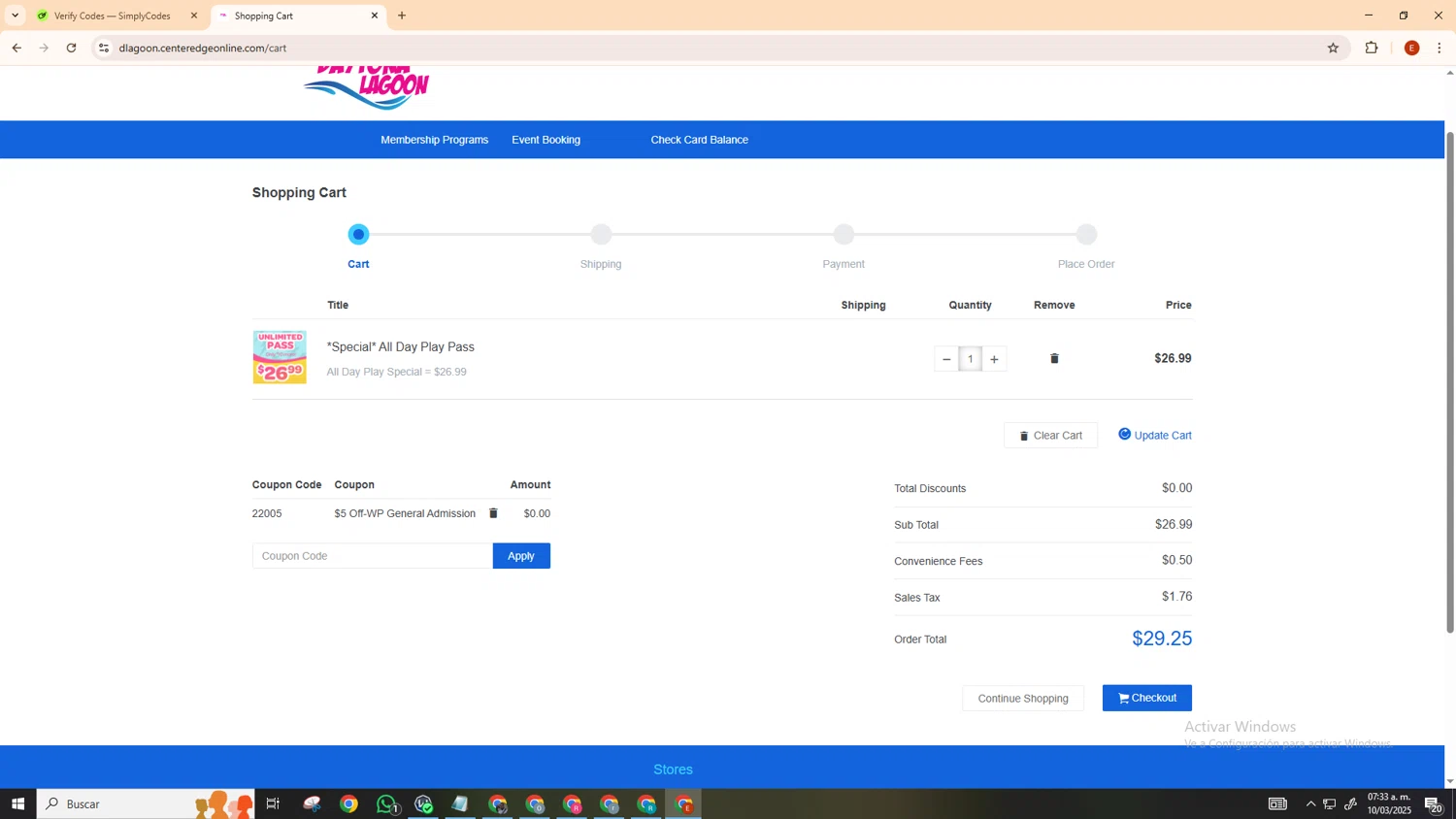The height and width of the screenshot is (819, 1456).
Task: Click Continue Shopping
Action: point(1023,699)
